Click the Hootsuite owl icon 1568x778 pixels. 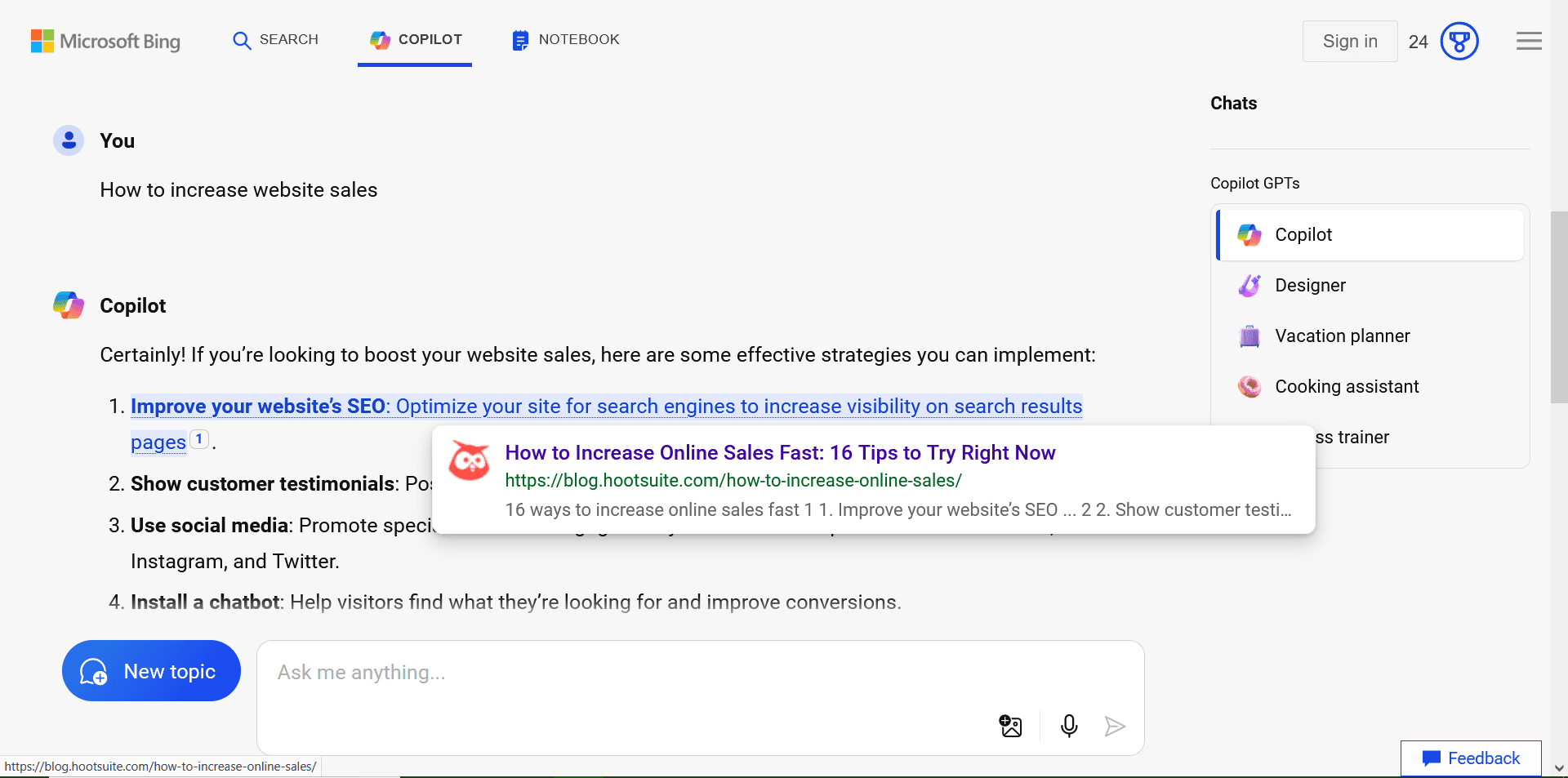coord(470,462)
